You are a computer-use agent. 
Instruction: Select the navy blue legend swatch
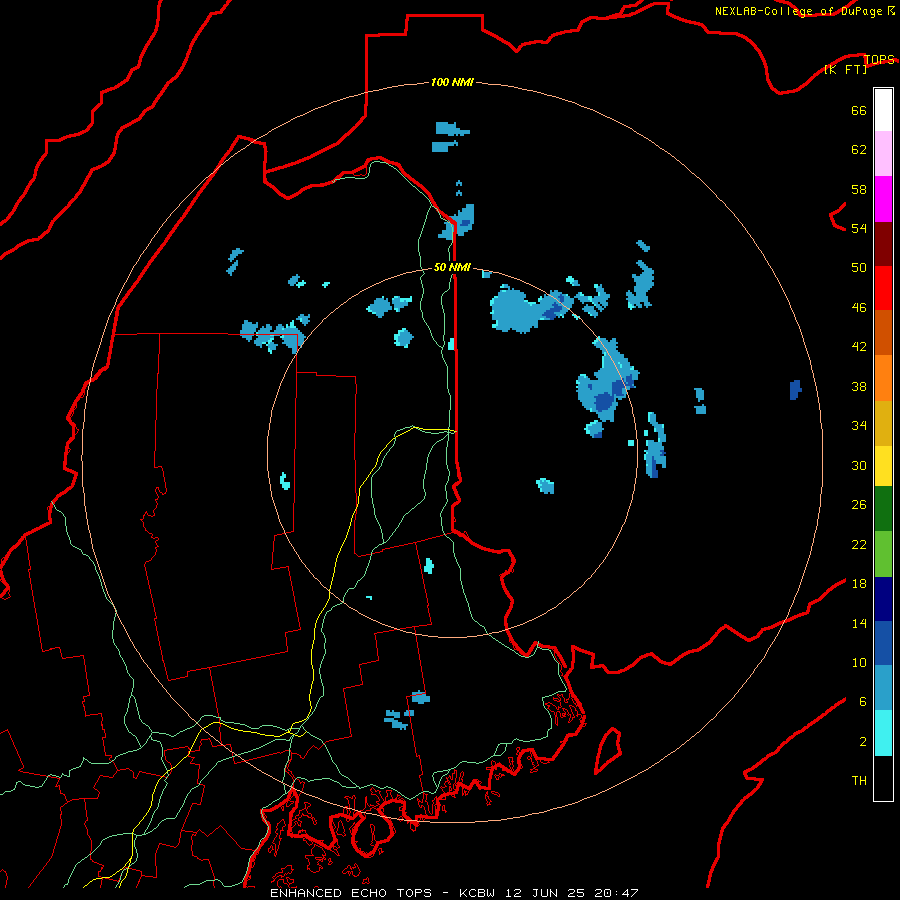pyautogui.click(x=883, y=599)
